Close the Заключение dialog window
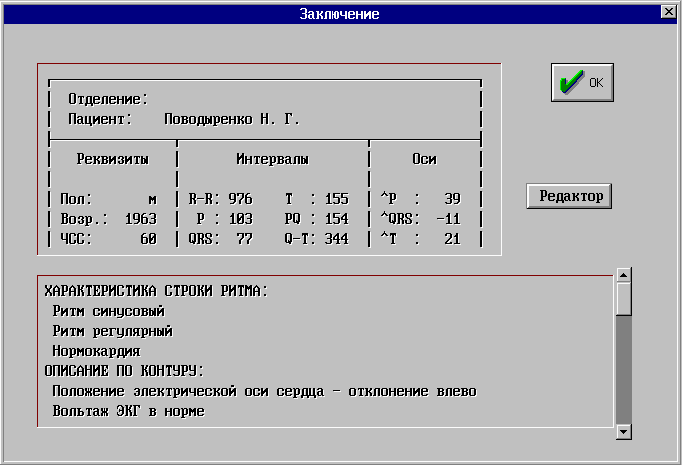This screenshot has height=465, width=682. click(x=669, y=11)
